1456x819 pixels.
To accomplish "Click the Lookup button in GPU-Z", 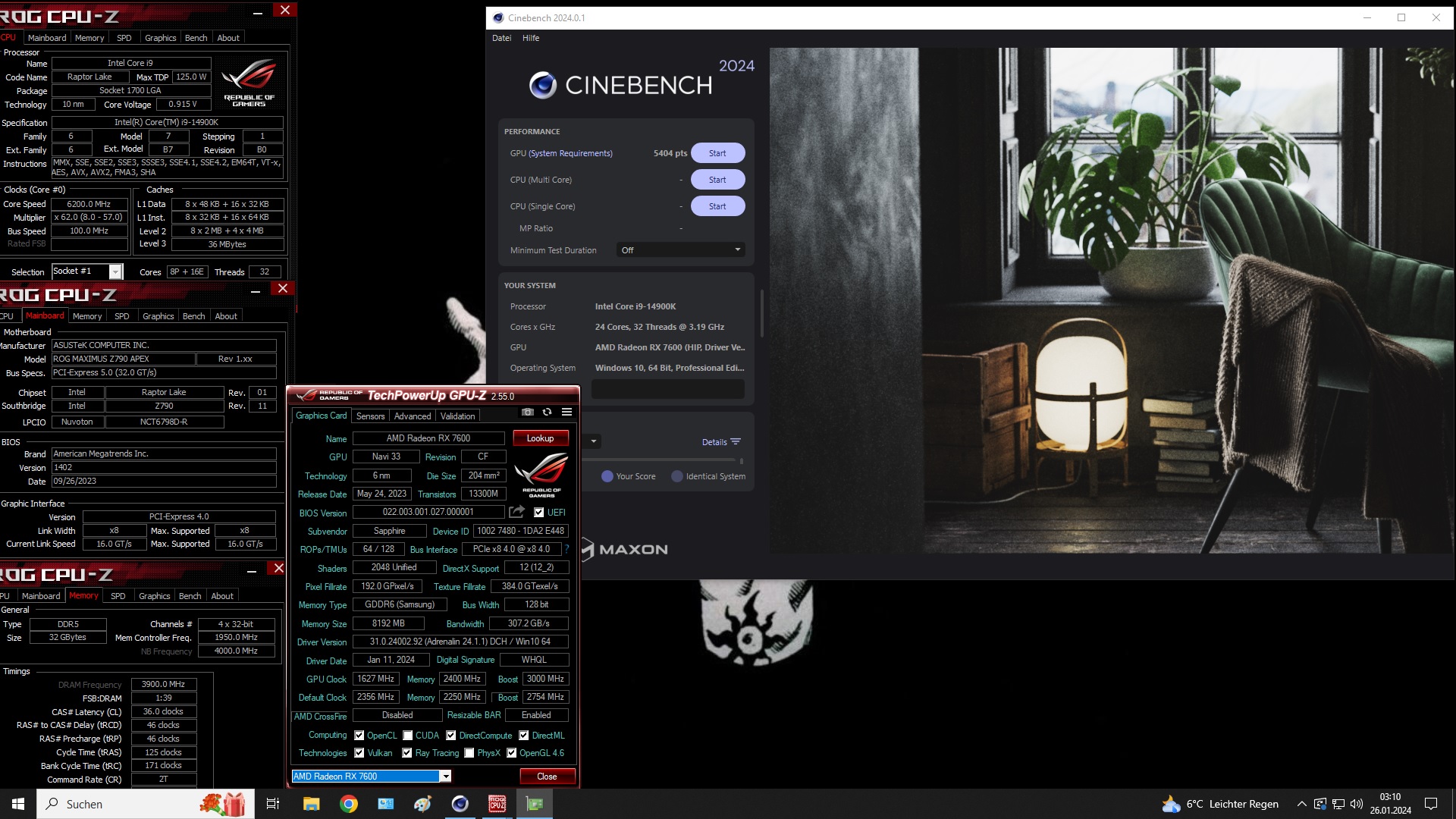I will click(541, 438).
